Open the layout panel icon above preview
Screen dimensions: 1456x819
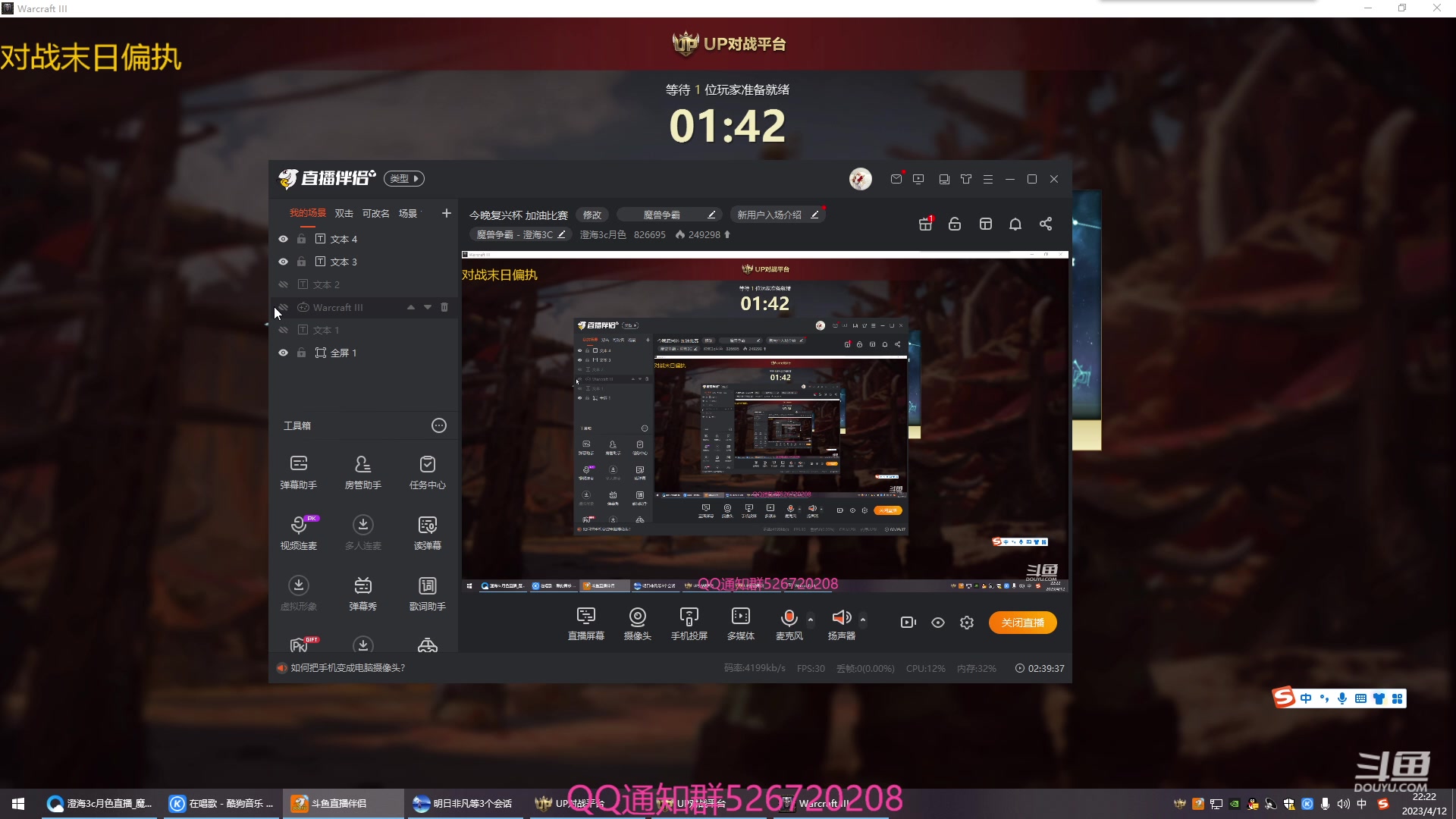pyautogui.click(x=985, y=224)
